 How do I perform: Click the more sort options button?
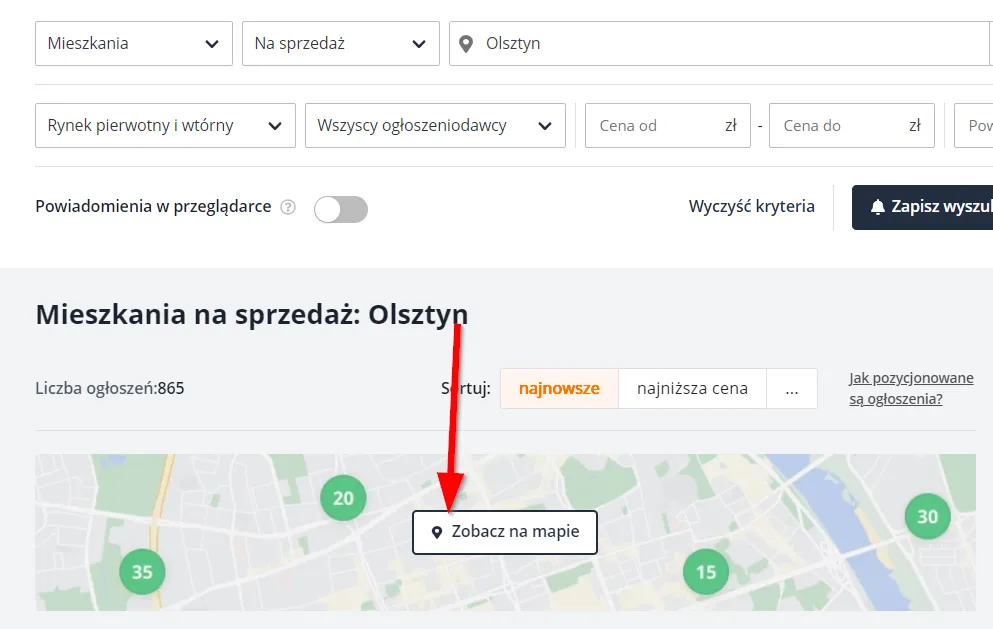792,388
